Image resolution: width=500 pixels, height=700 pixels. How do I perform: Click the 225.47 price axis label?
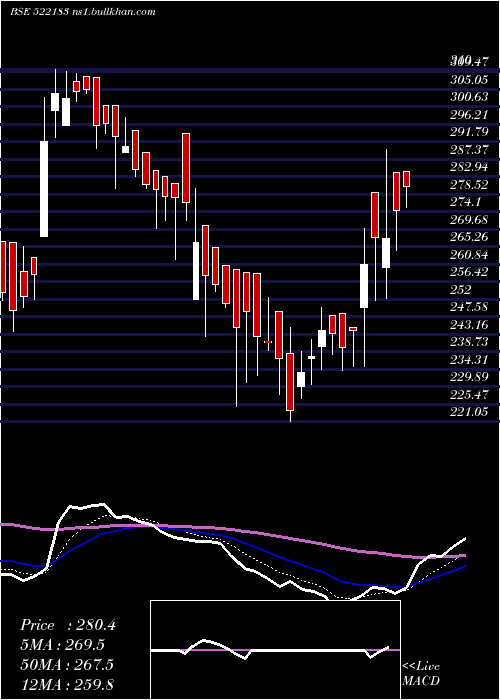click(x=468, y=395)
